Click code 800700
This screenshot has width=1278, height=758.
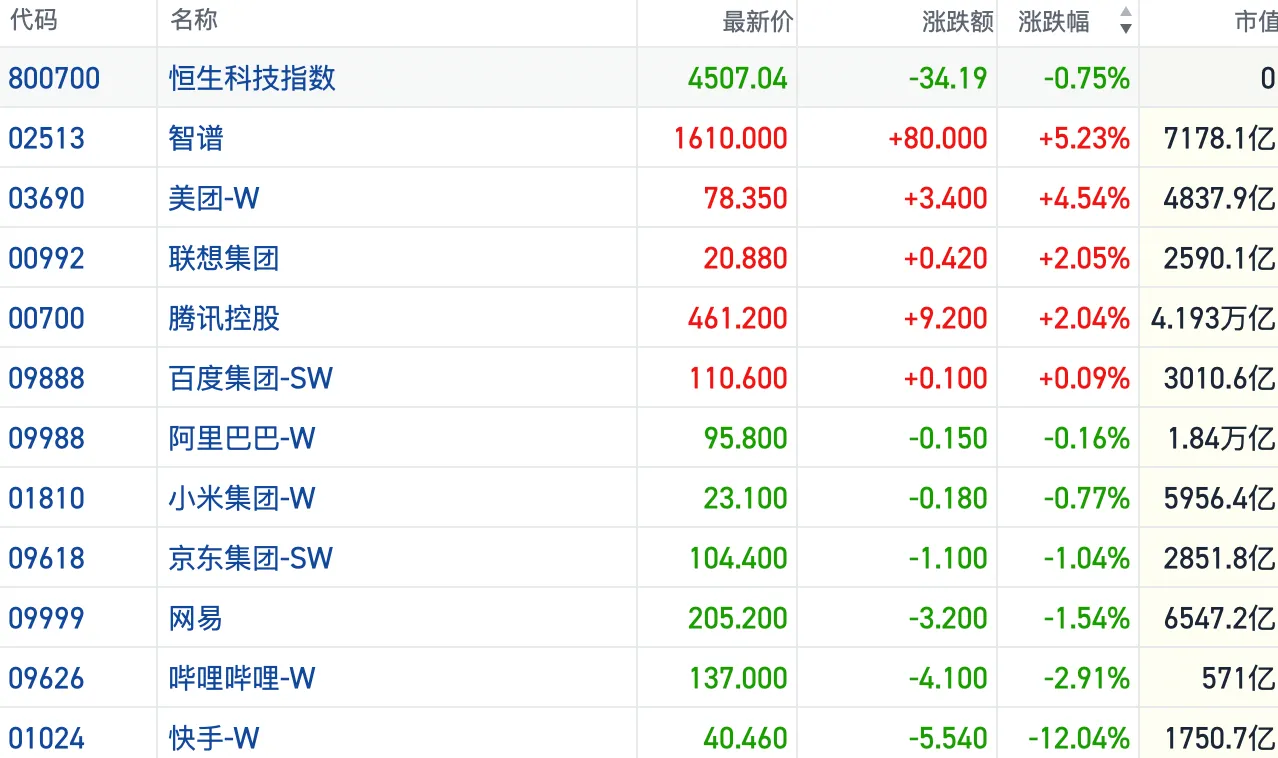point(54,78)
